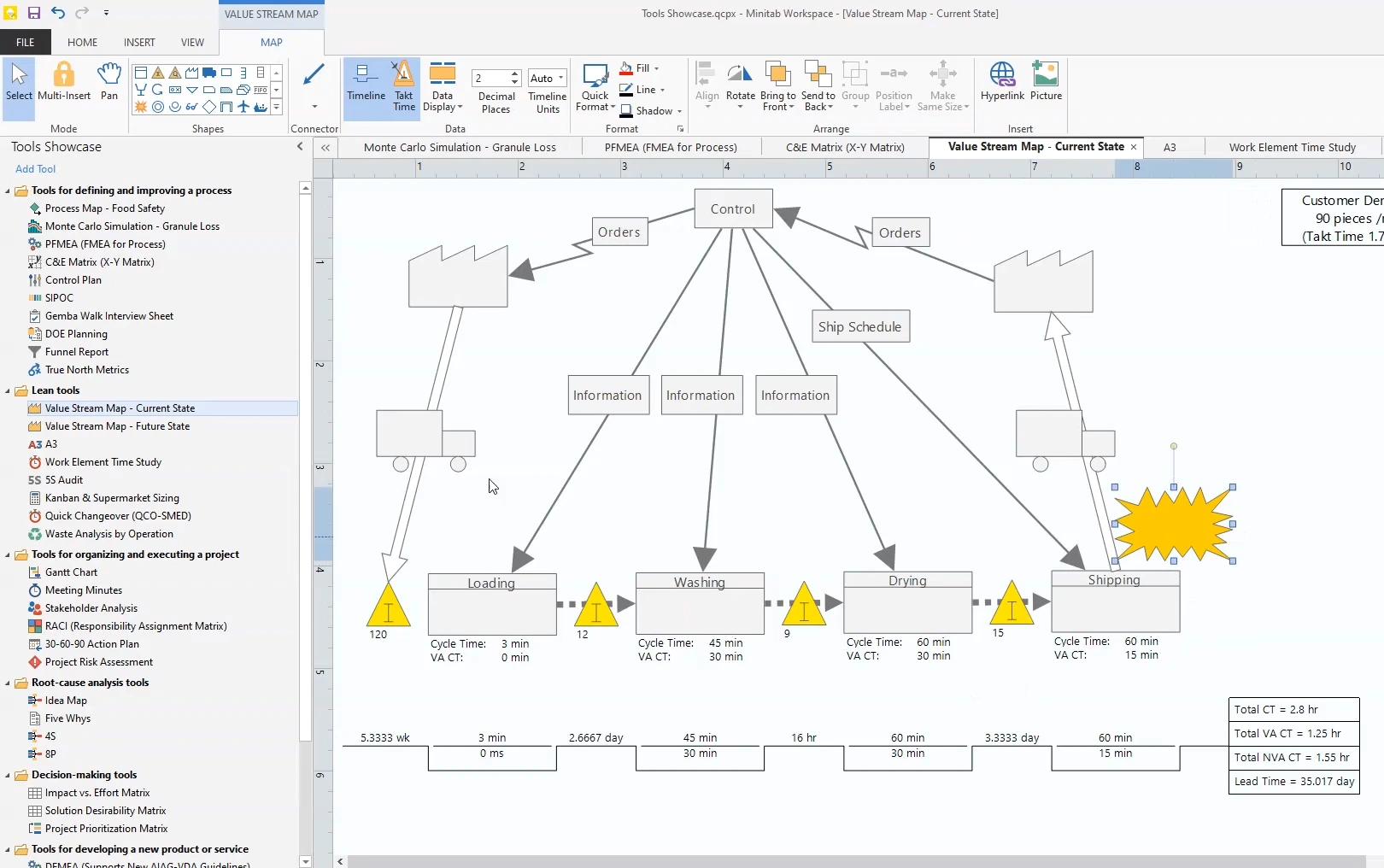Collapse the Lean tools folder
The height and width of the screenshot is (868, 1384).
9,390
